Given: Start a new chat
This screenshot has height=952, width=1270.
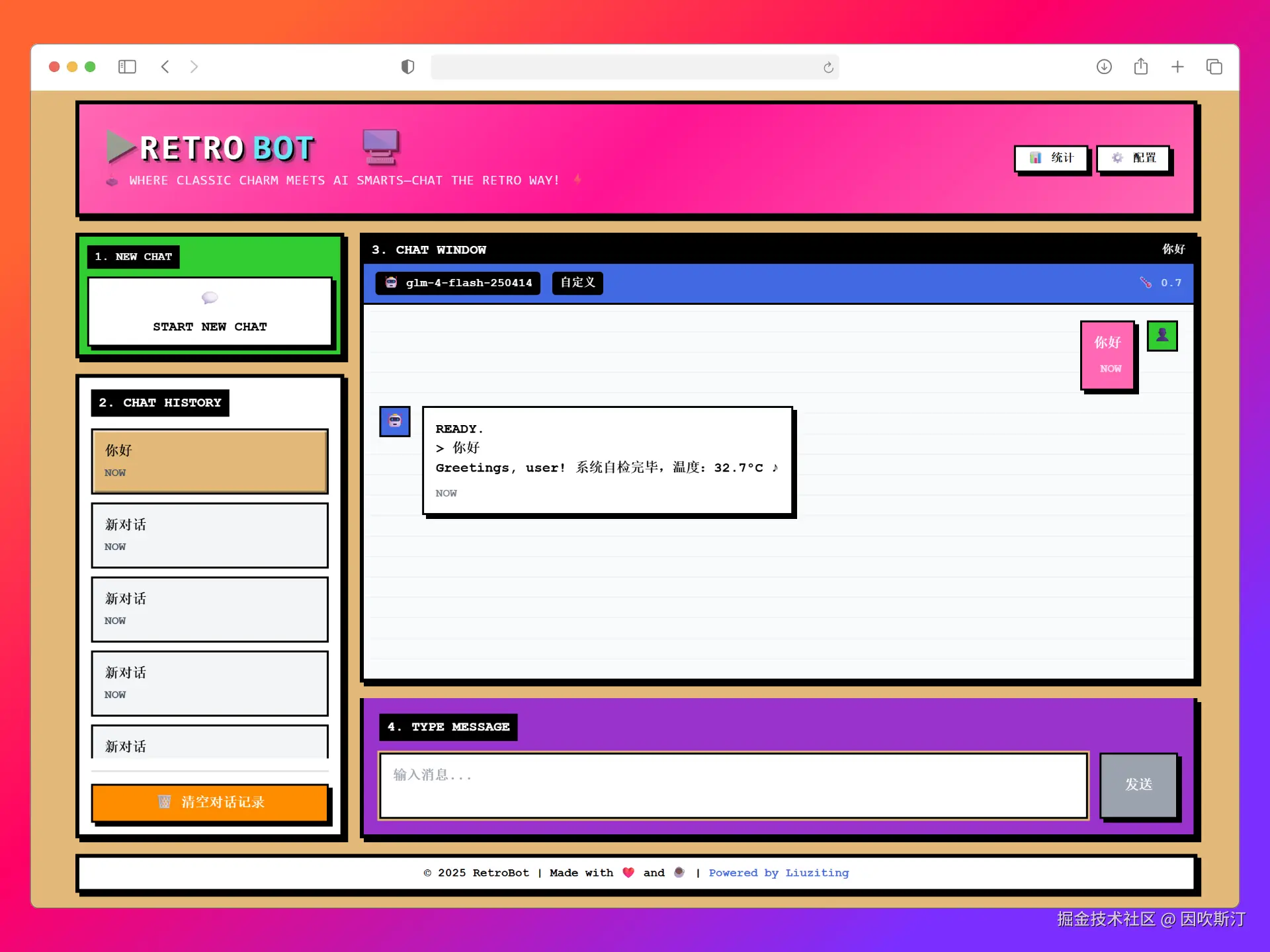Looking at the screenshot, I should [210, 312].
